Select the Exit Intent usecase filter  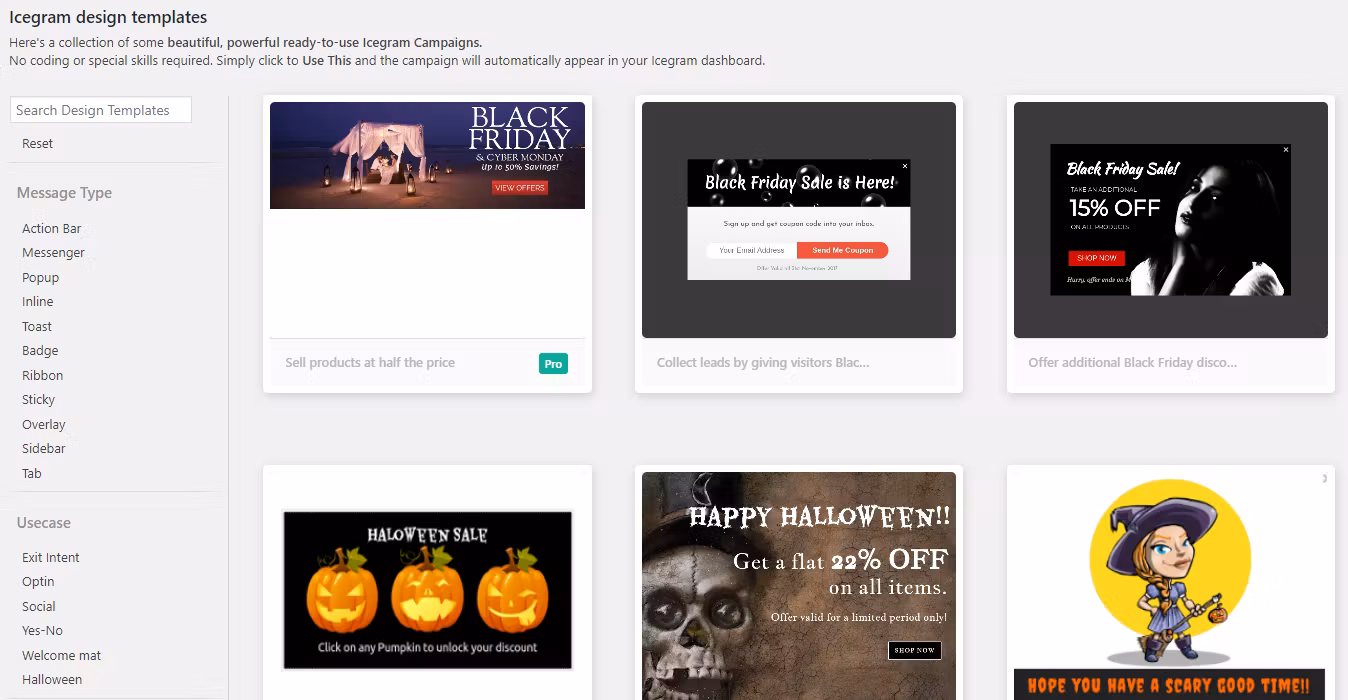51,557
